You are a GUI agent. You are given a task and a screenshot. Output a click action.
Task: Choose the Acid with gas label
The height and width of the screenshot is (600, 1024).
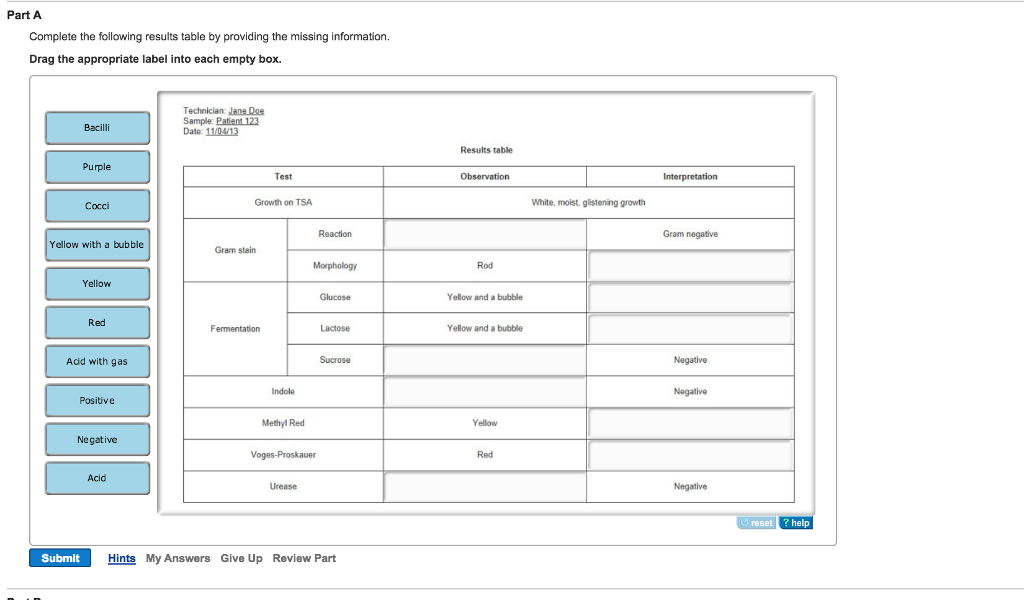coord(97,362)
